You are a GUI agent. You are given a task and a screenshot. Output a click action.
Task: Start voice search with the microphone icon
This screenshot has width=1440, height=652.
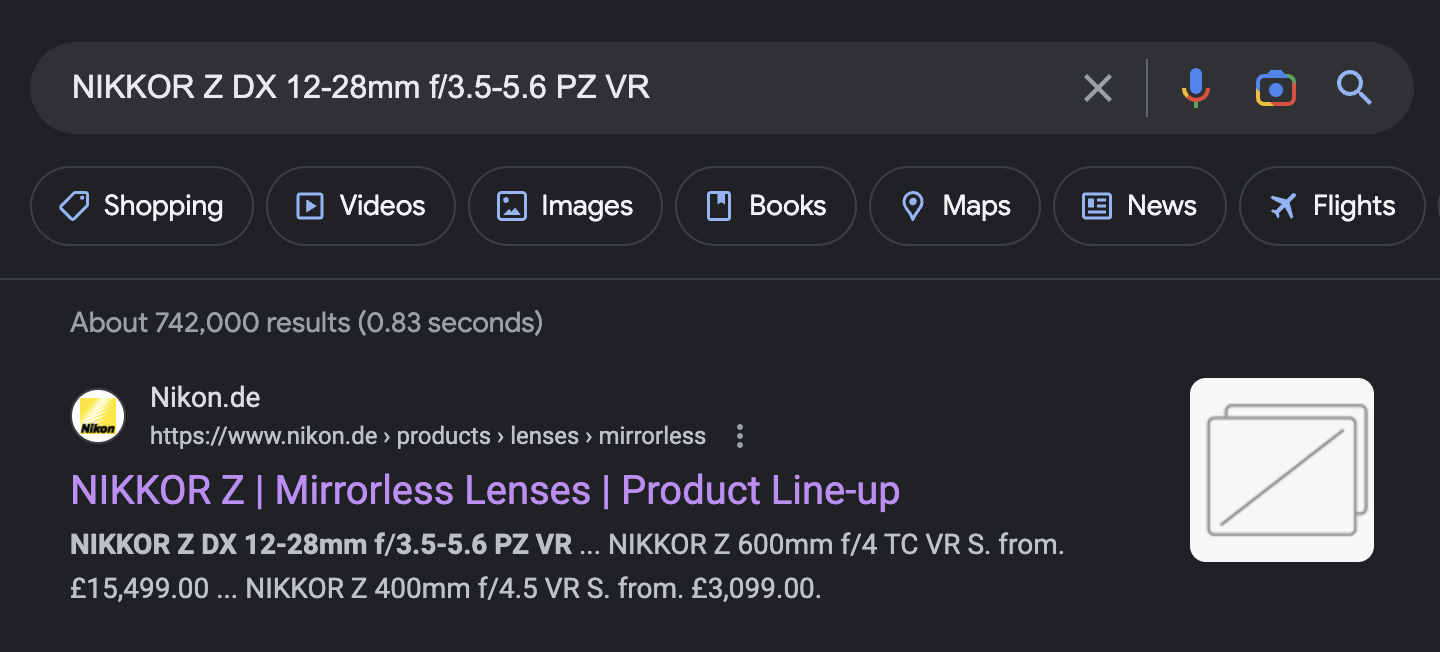(x=1195, y=88)
